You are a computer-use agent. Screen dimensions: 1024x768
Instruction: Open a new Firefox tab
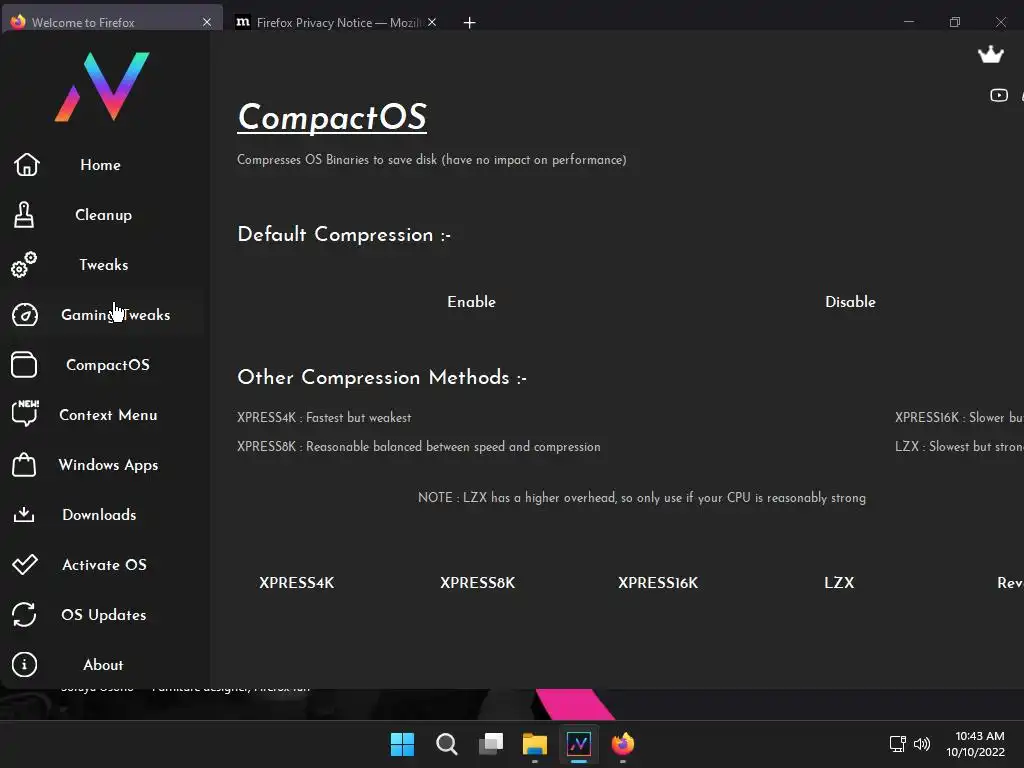[469, 23]
